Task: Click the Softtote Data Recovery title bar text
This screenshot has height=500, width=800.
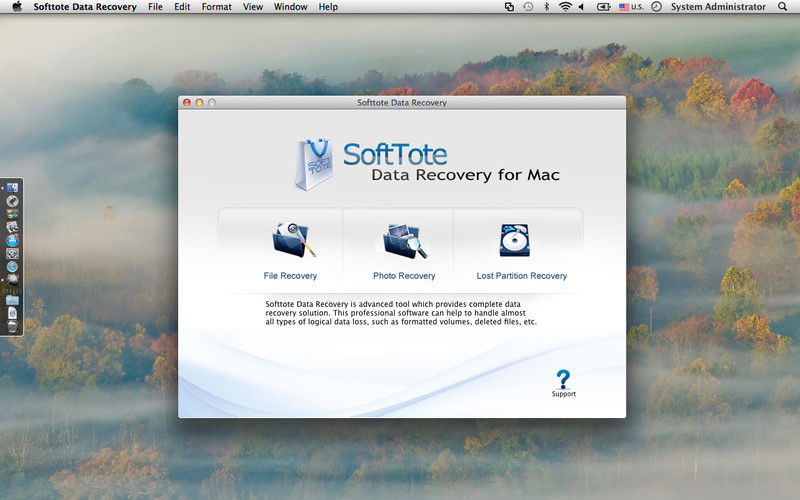Action: tap(402, 103)
